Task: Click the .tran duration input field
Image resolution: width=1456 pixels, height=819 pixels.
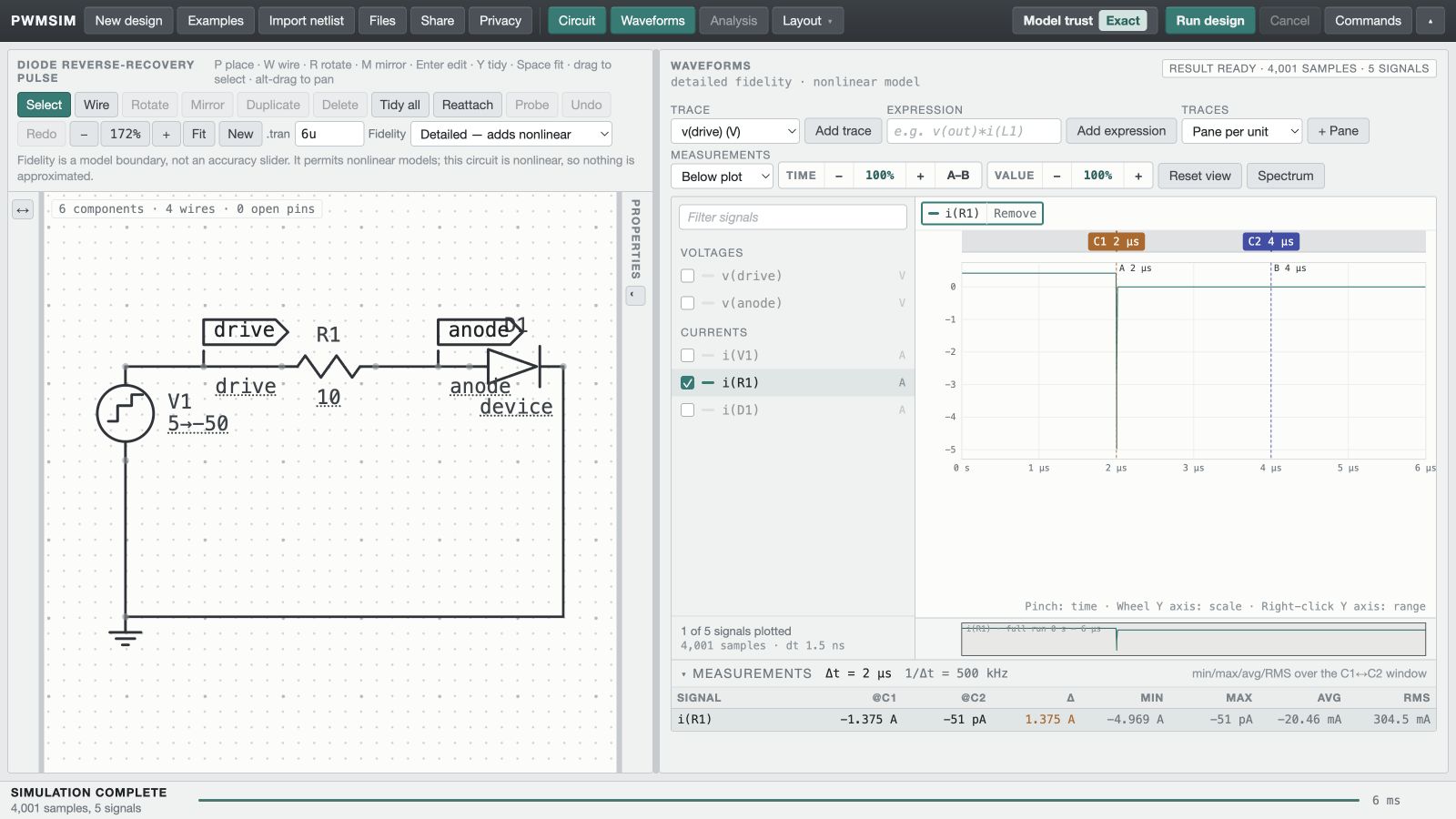Action: click(x=329, y=134)
